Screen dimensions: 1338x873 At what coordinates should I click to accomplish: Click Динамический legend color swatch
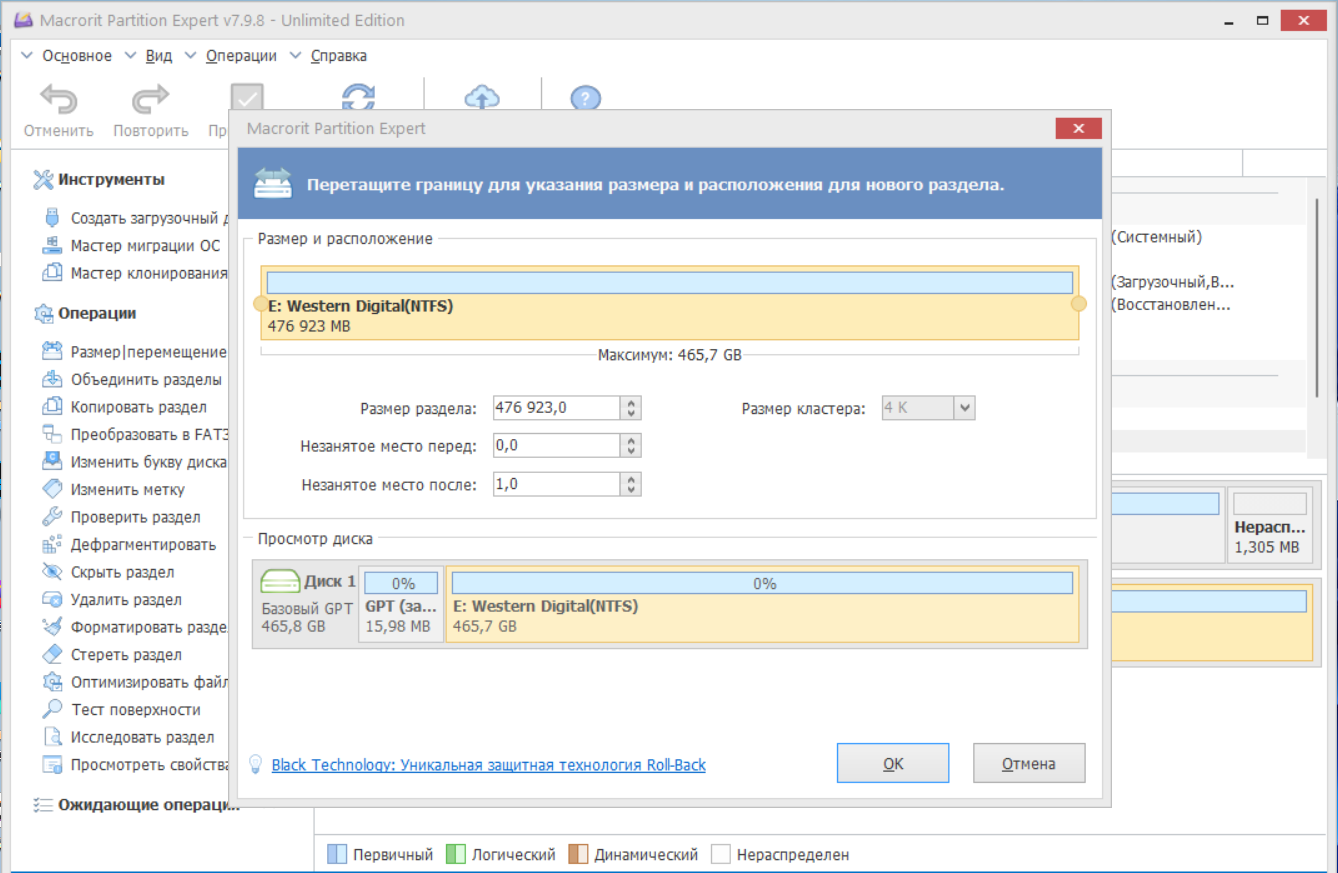[x=578, y=855]
